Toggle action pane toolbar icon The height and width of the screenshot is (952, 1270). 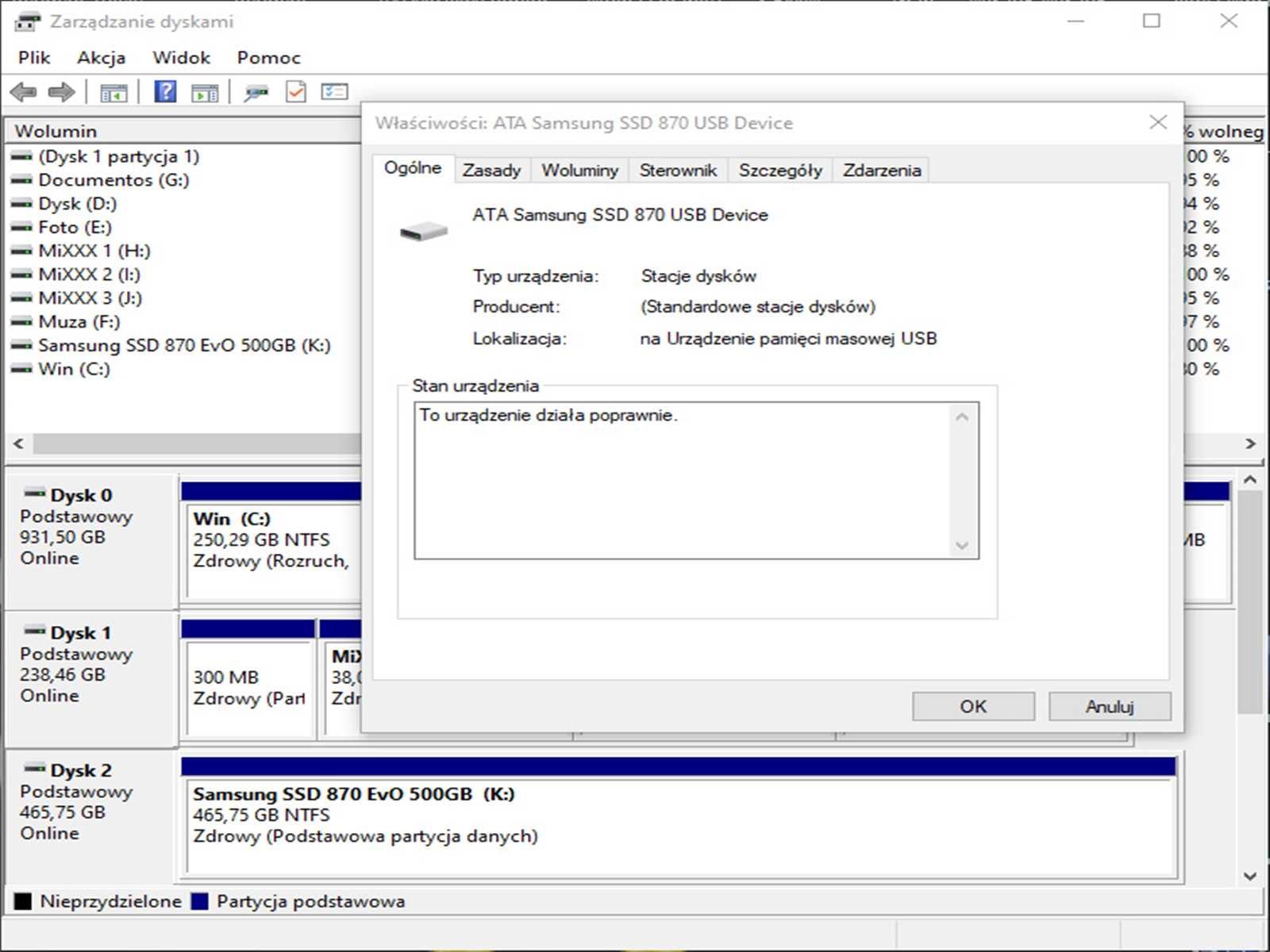[x=205, y=93]
